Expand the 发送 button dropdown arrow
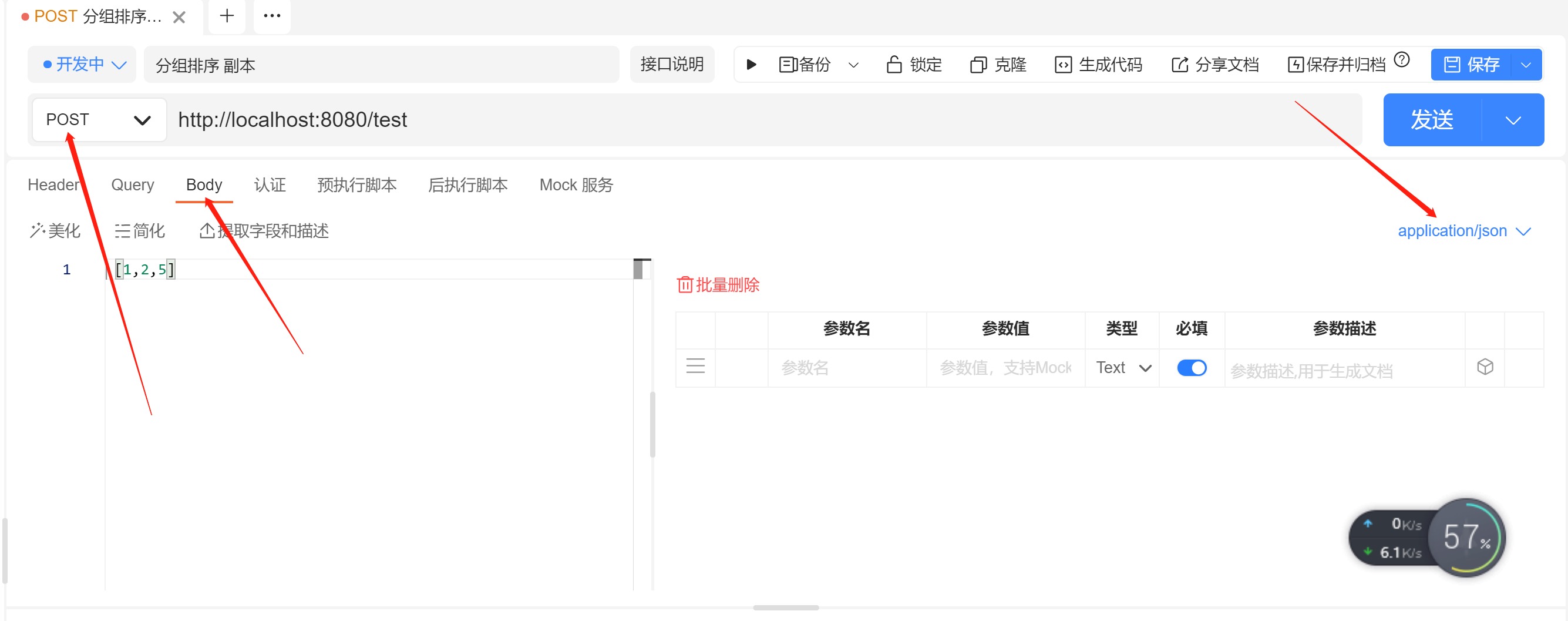This screenshot has width=1568, height=621. click(1513, 119)
